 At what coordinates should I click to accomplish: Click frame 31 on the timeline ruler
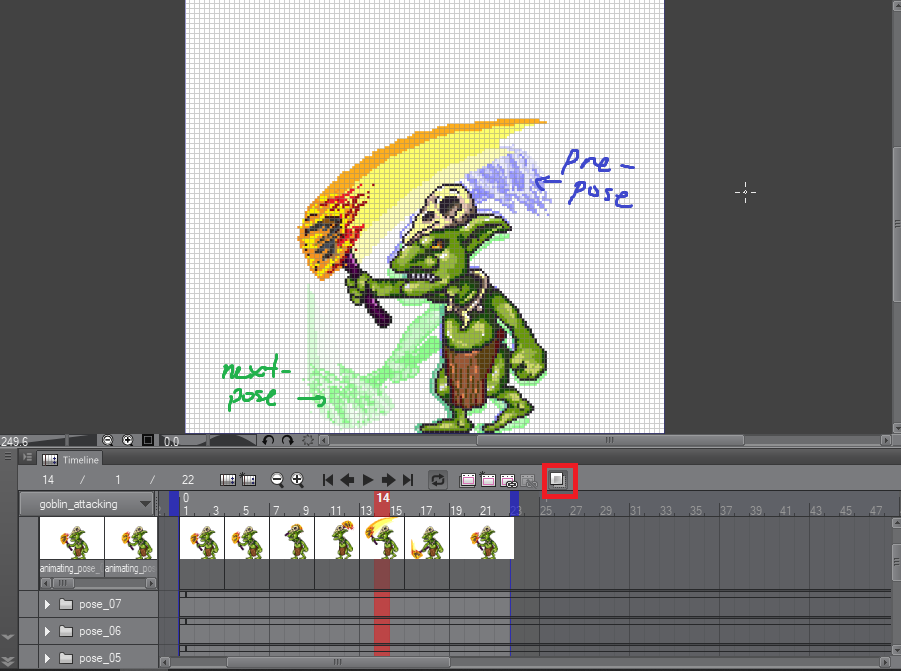pos(636,510)
